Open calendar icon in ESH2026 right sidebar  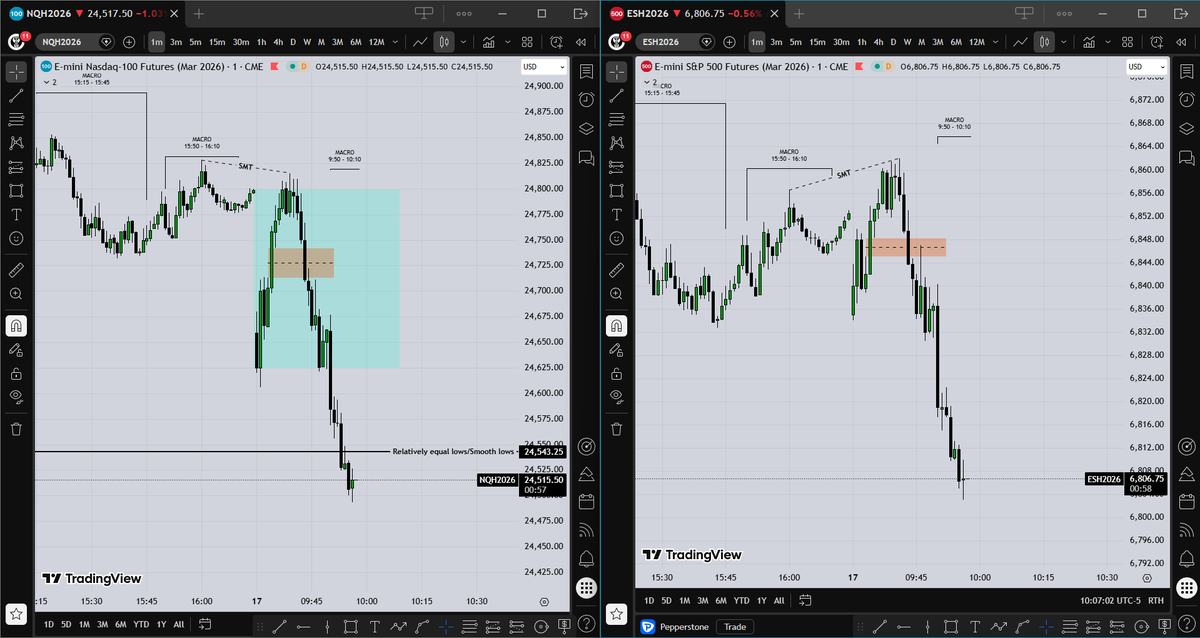point(1186,500)
